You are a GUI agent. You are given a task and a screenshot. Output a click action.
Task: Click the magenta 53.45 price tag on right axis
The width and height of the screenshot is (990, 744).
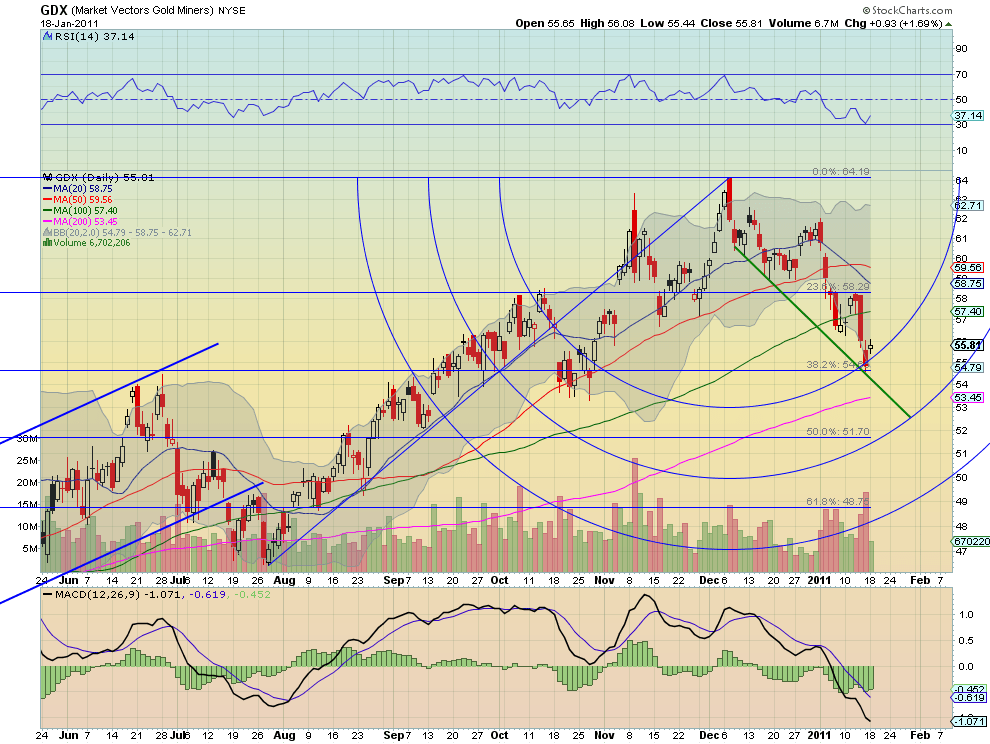pyautogui.click(x=968, y=397)
